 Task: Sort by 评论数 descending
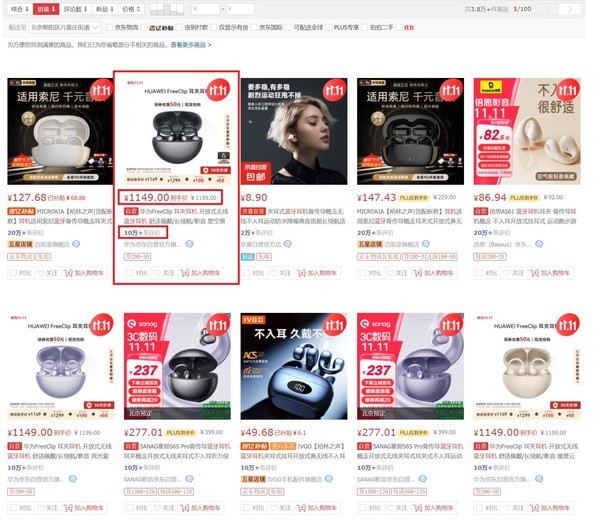tap(75, 9)
